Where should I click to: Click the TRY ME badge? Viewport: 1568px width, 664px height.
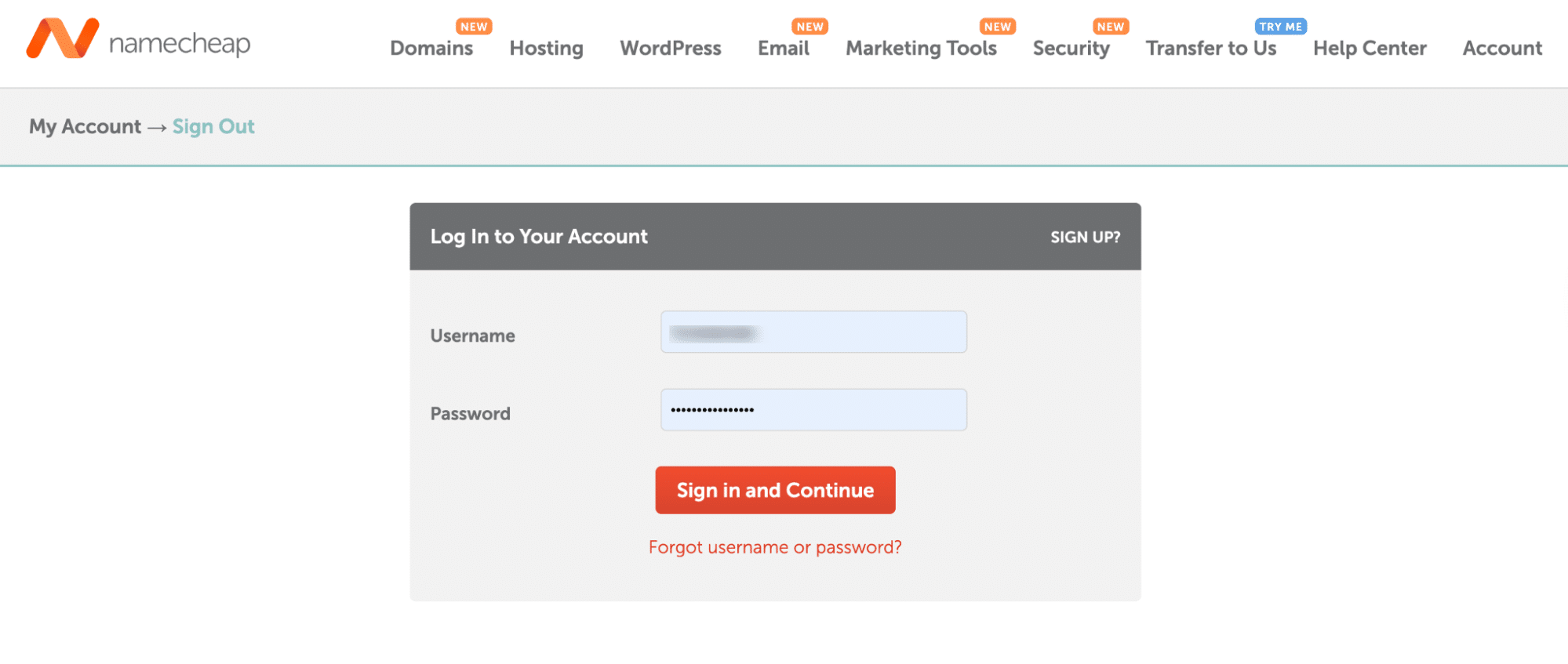(1280, 27)
